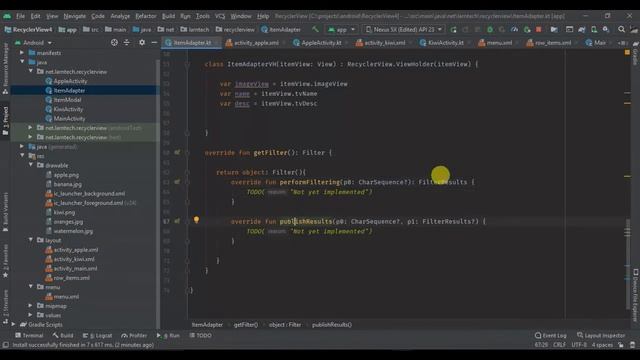Click the SDK Manager toolbar icon
Screen dimensions: 640x360
pos(606,29)
